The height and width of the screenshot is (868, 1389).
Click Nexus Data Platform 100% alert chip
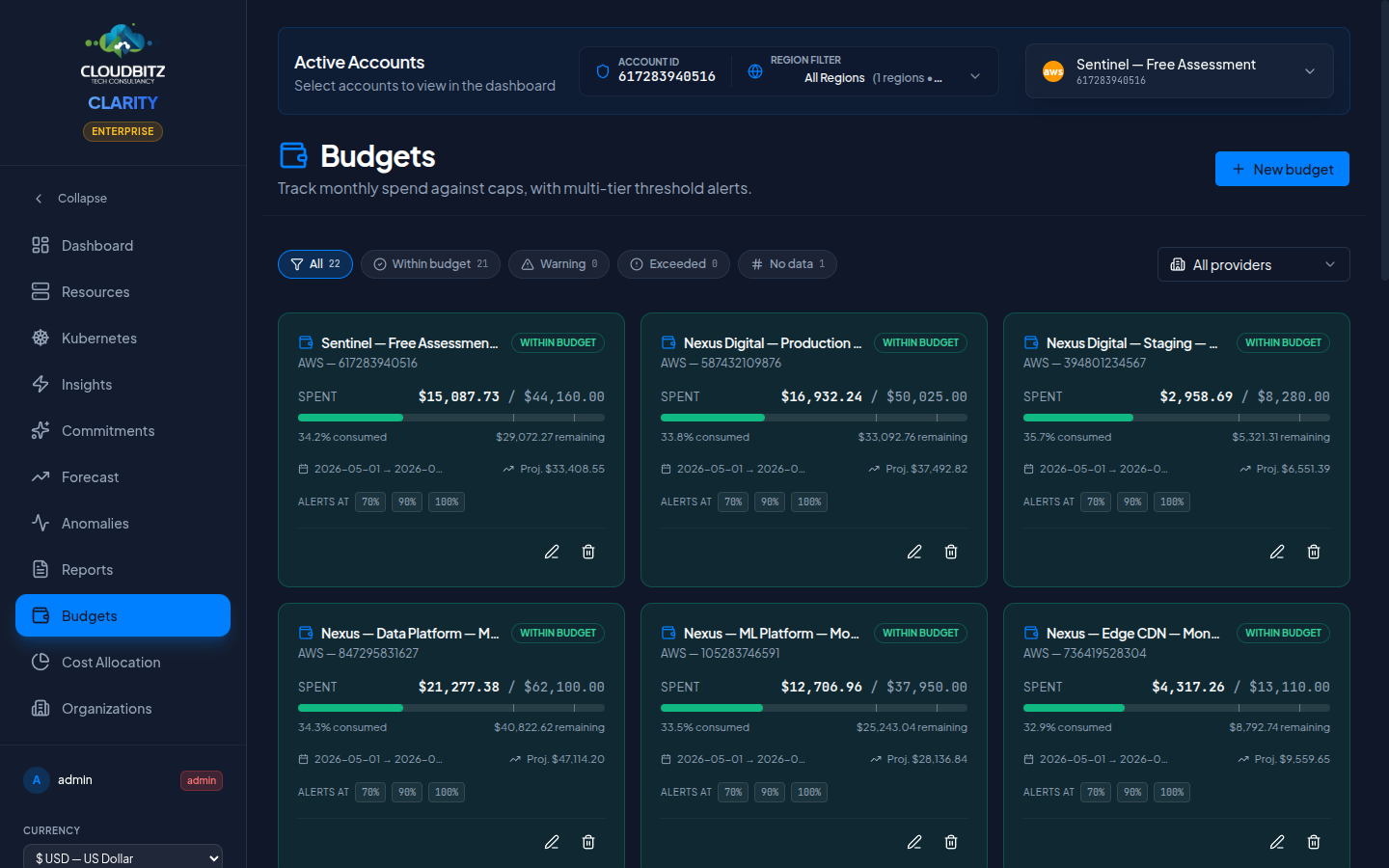point(447,792)
